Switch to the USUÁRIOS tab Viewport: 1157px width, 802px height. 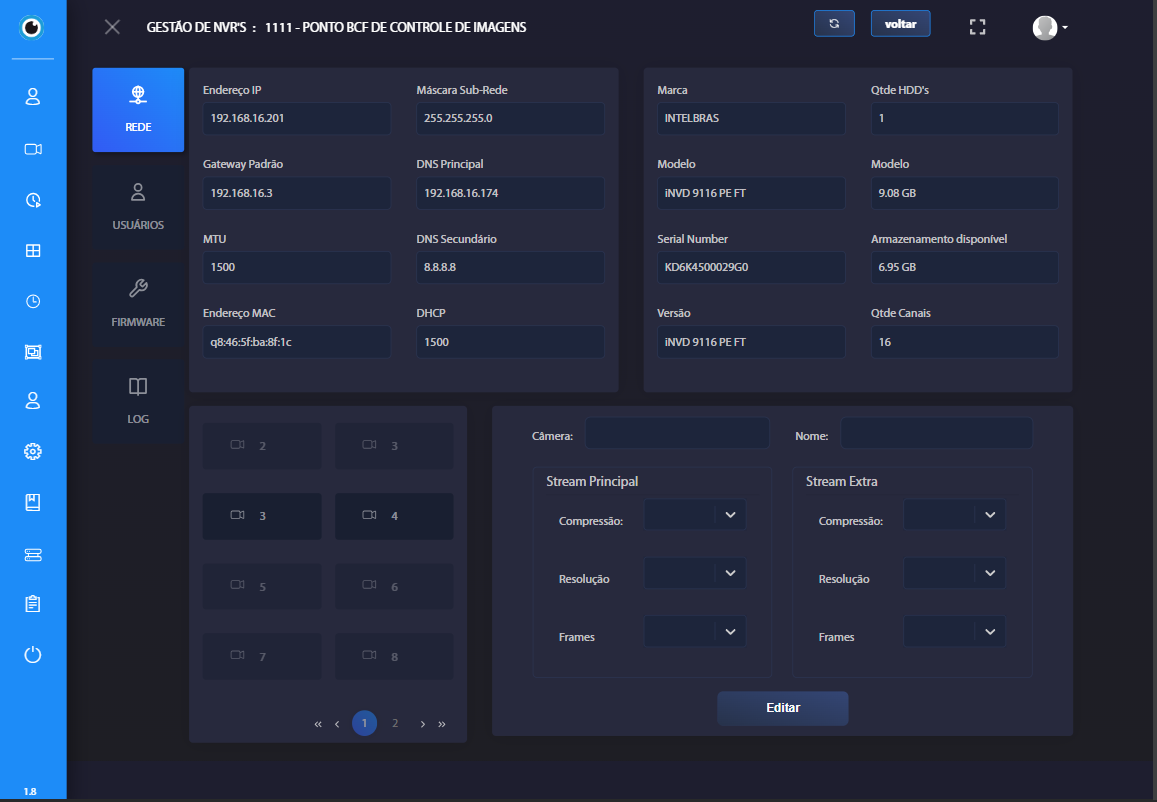138,207
